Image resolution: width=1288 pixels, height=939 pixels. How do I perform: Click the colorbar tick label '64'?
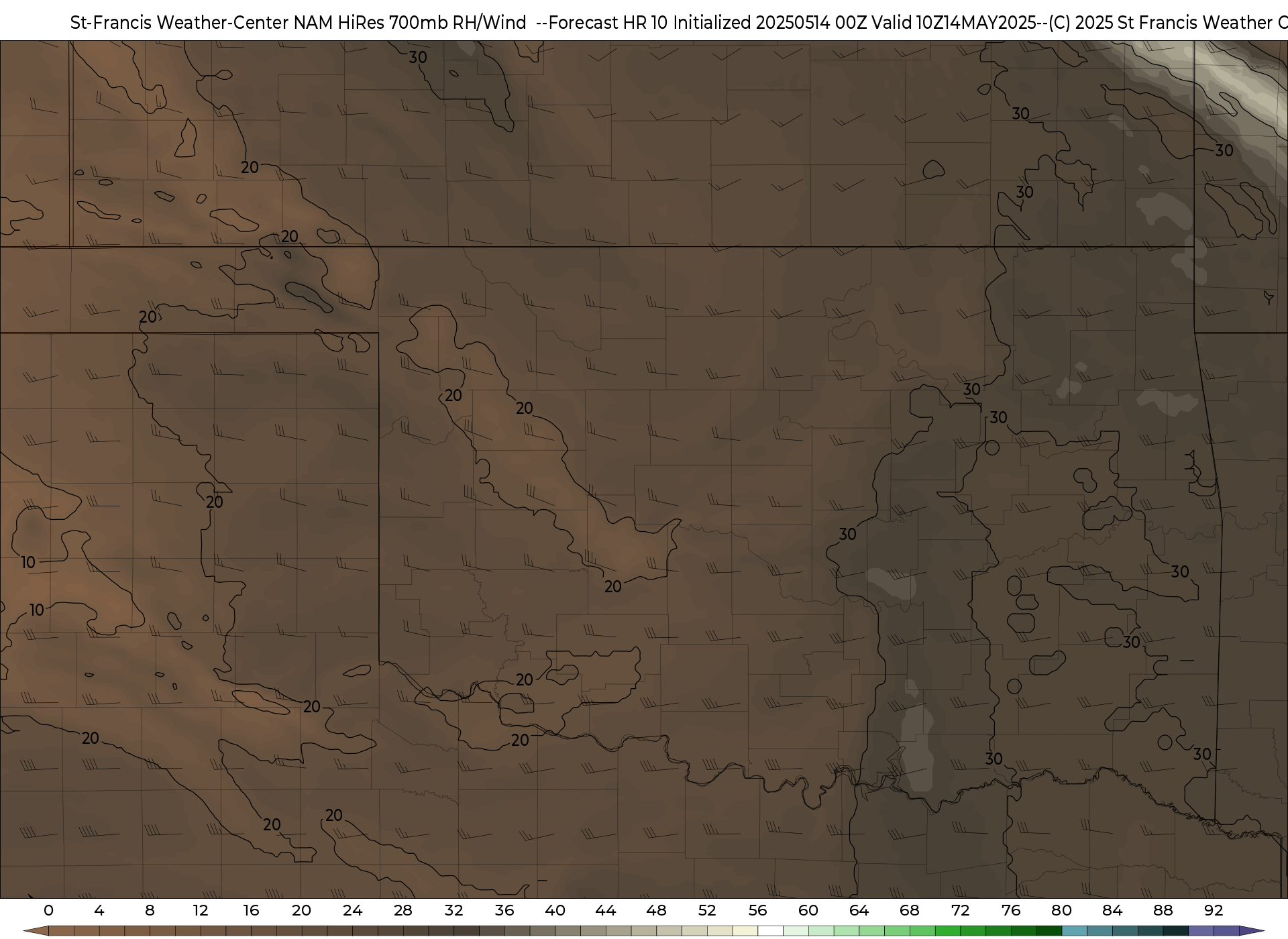click(859, 911)
